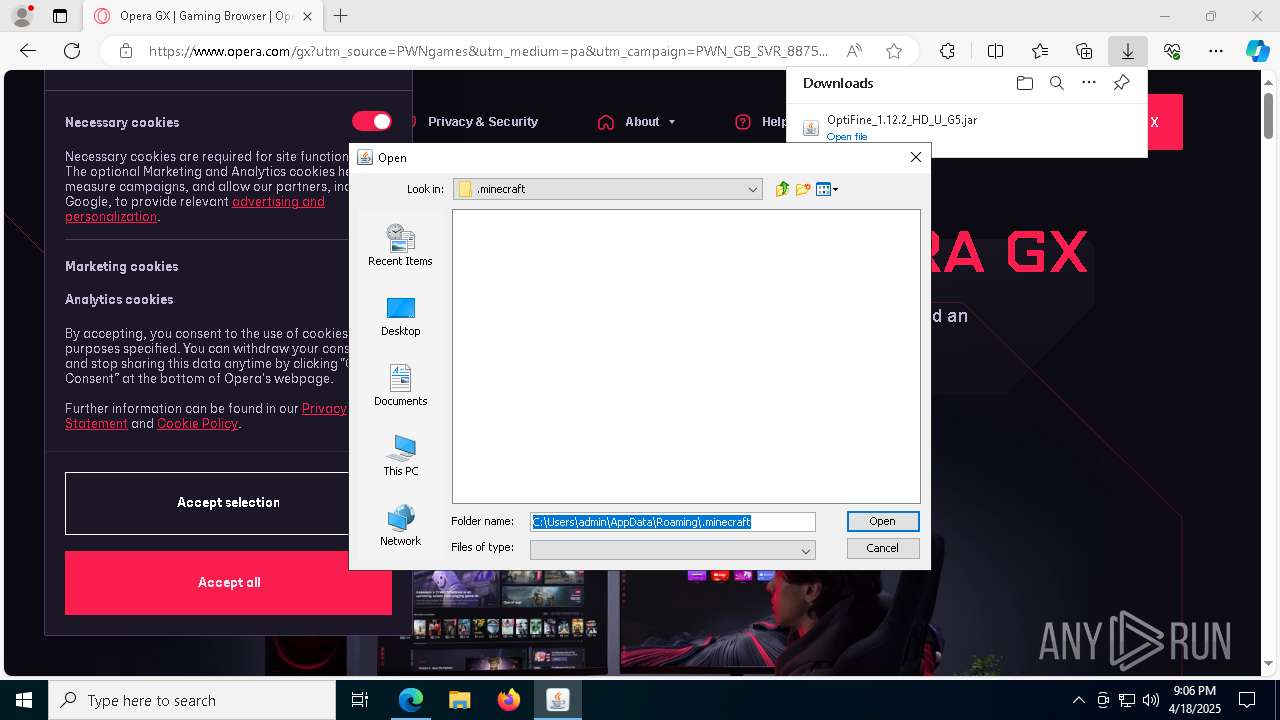Click Java app icon on taskbar
This screenshot has width=1280, height=720.
point(558,700)
